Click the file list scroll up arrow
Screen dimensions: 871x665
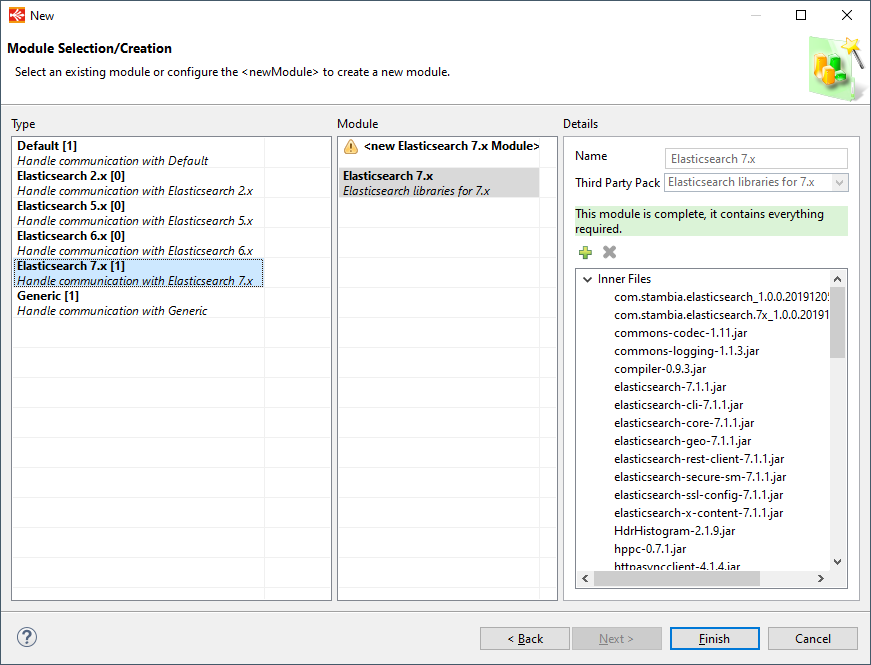click(838, 279)
